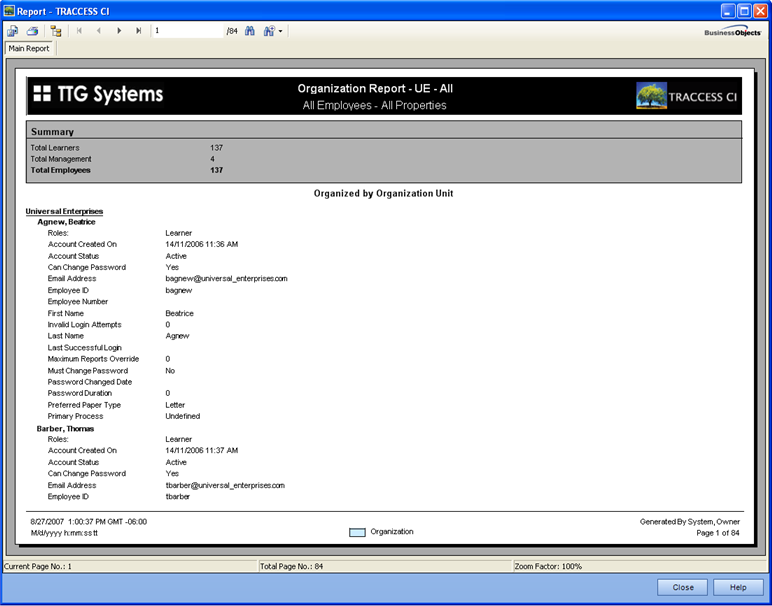
Task: Click the Close button
Action: point(682,587)
